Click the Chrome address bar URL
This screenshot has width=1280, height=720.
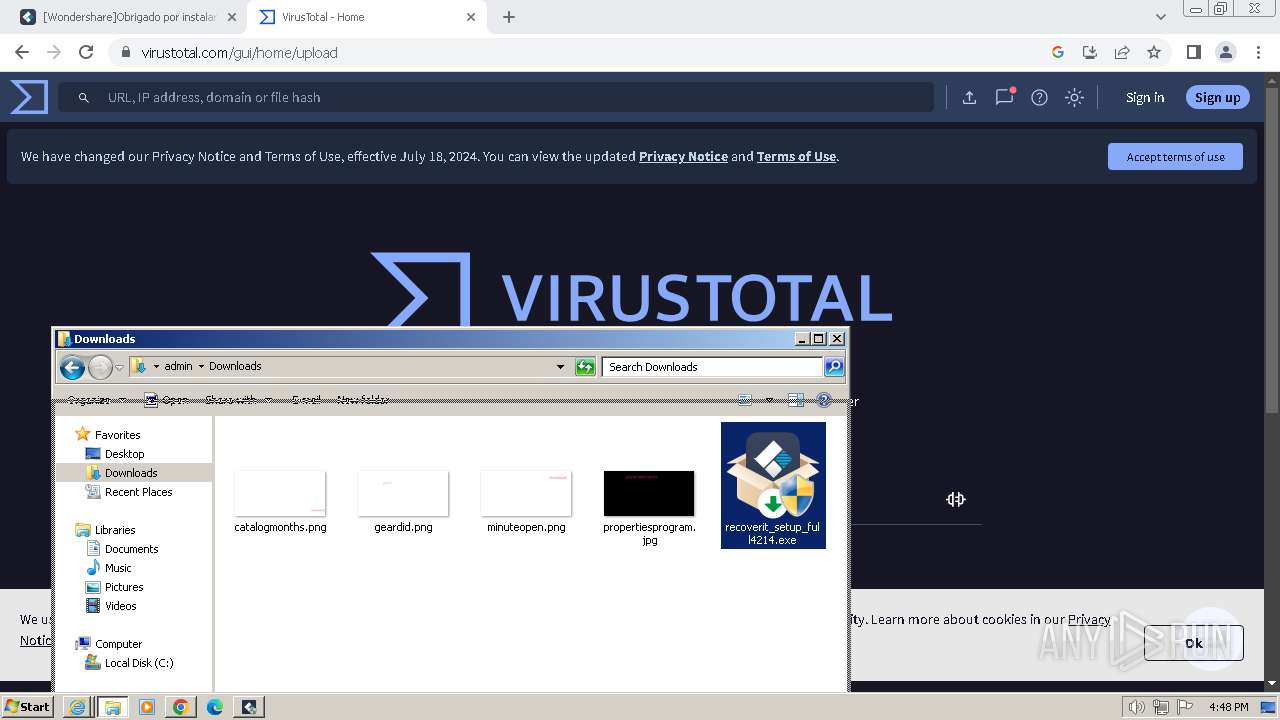[239, 52]
